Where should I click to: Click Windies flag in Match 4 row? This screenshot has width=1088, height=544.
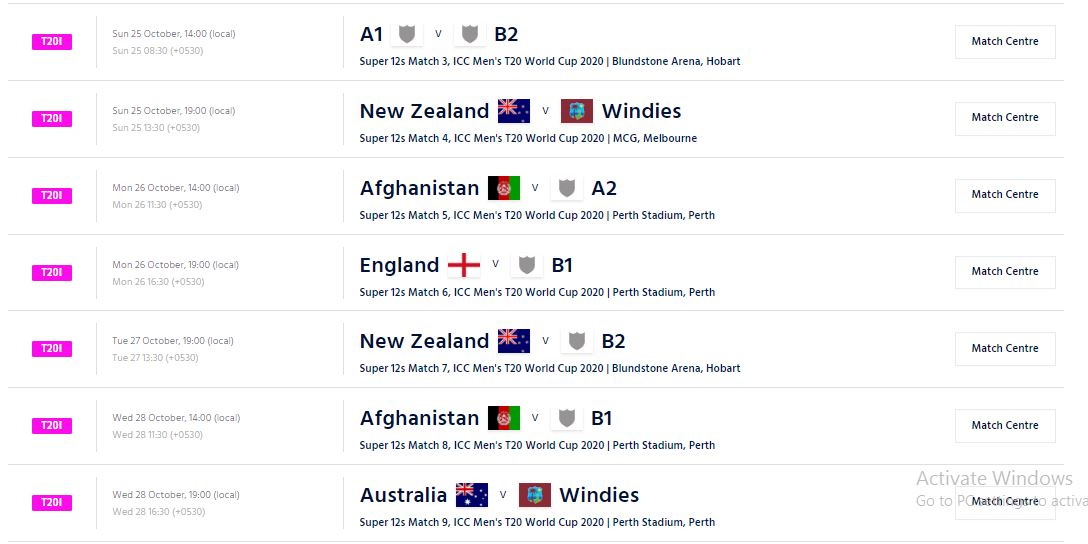tap(577, 111)
